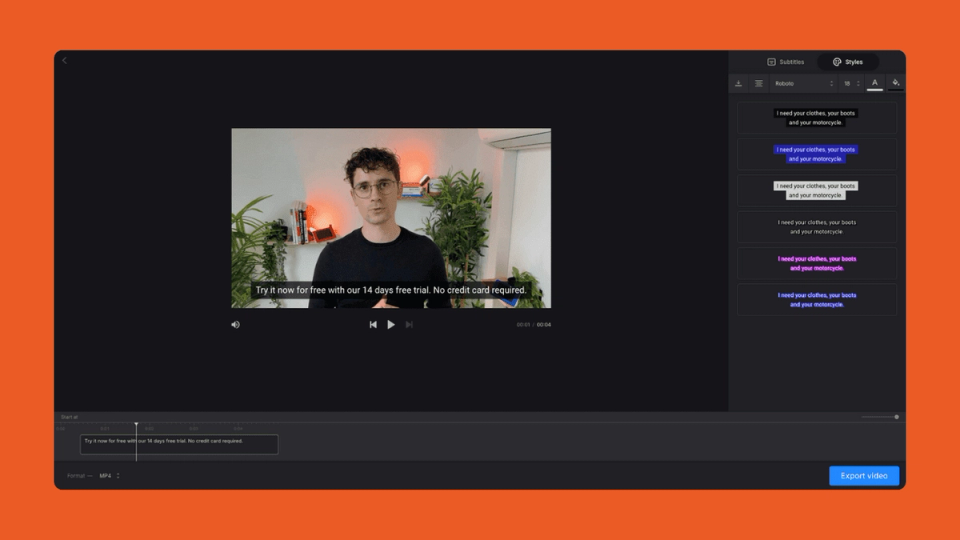This screenshot has width=960, height=540.
Task: Set subtitle vertical position to bottom
Action: point(738,83)
